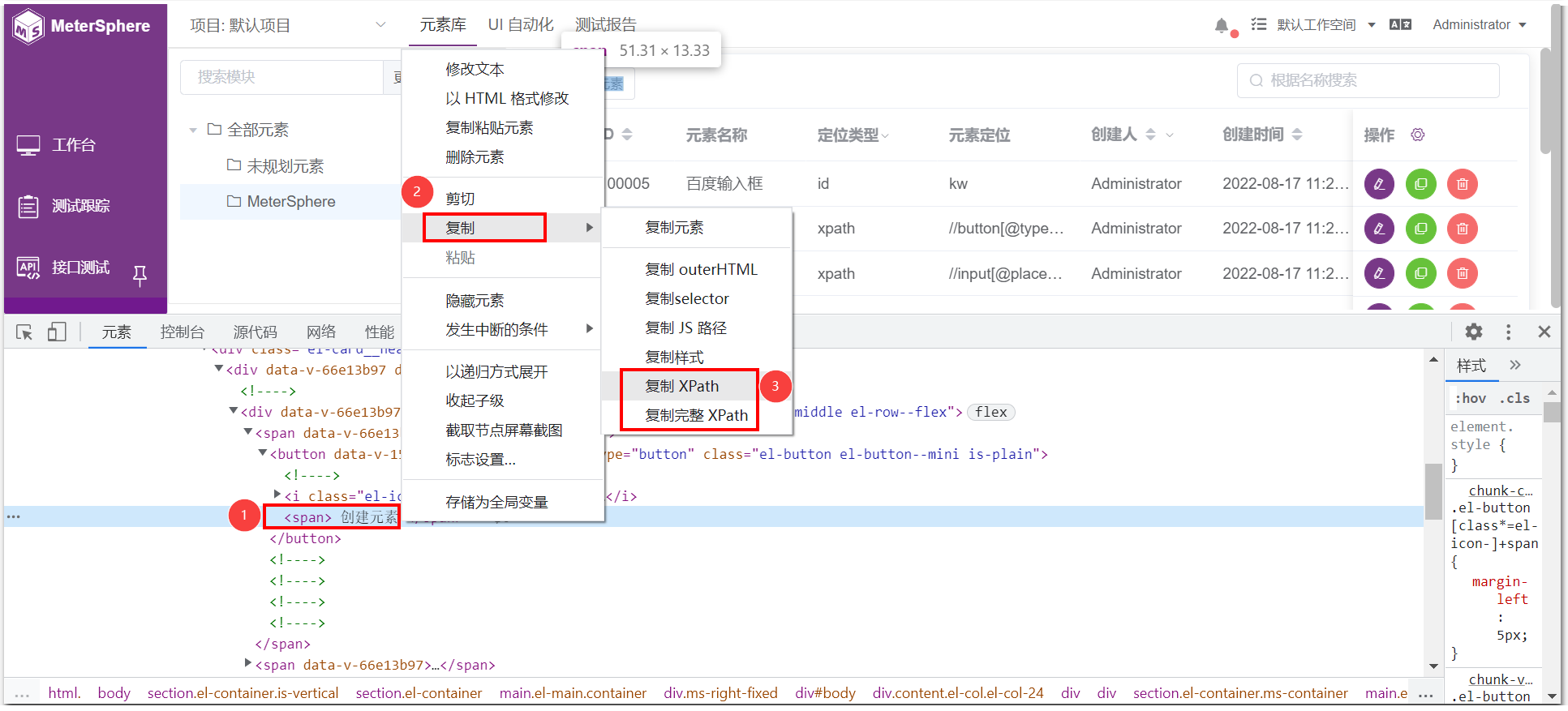Click the edit icon for 百度输入框 row
The height and width of the screenshot is (711, 1568).
point(1379,184)
